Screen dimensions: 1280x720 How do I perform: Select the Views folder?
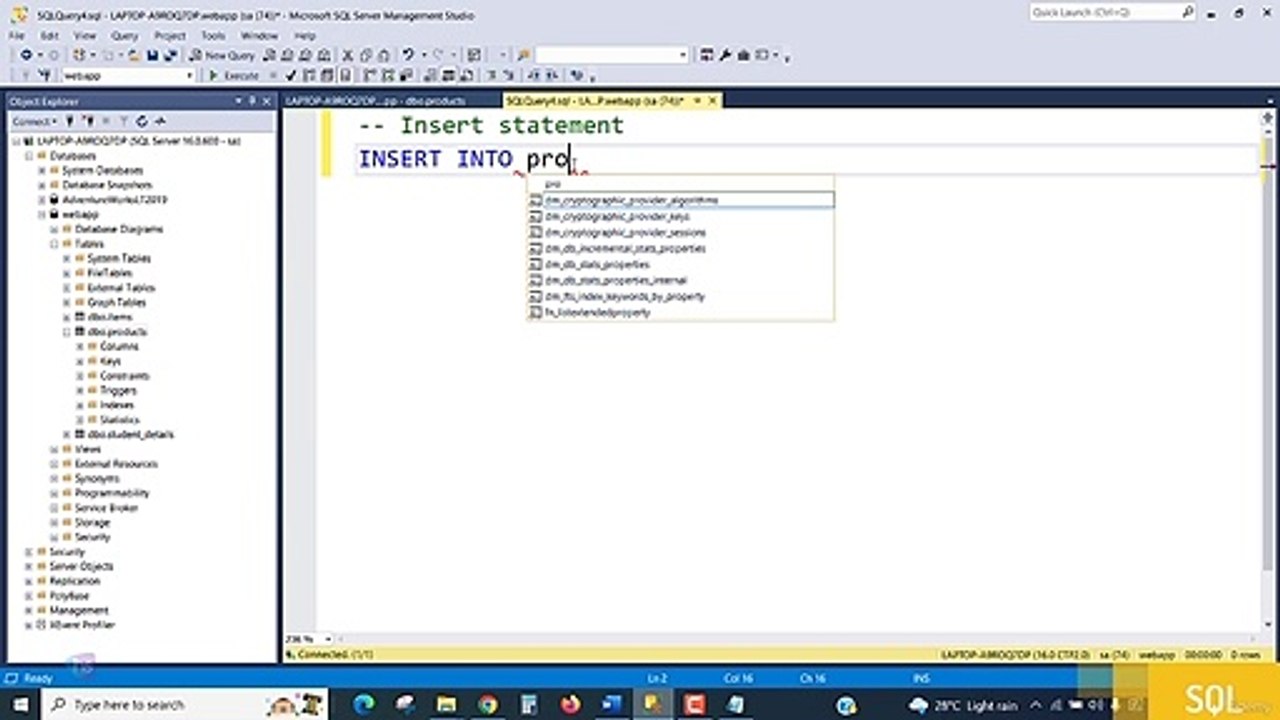(88, 449)
